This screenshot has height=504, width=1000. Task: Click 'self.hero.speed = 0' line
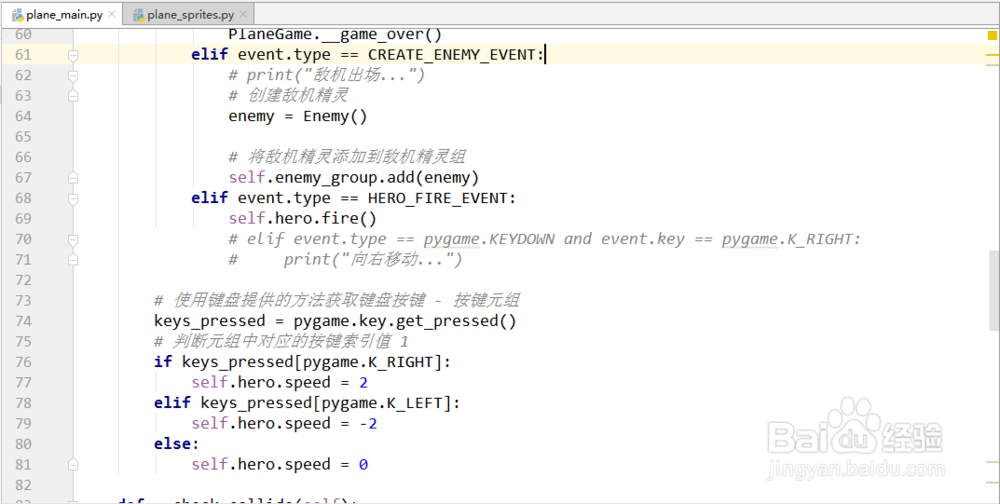[x=279, y=464]
